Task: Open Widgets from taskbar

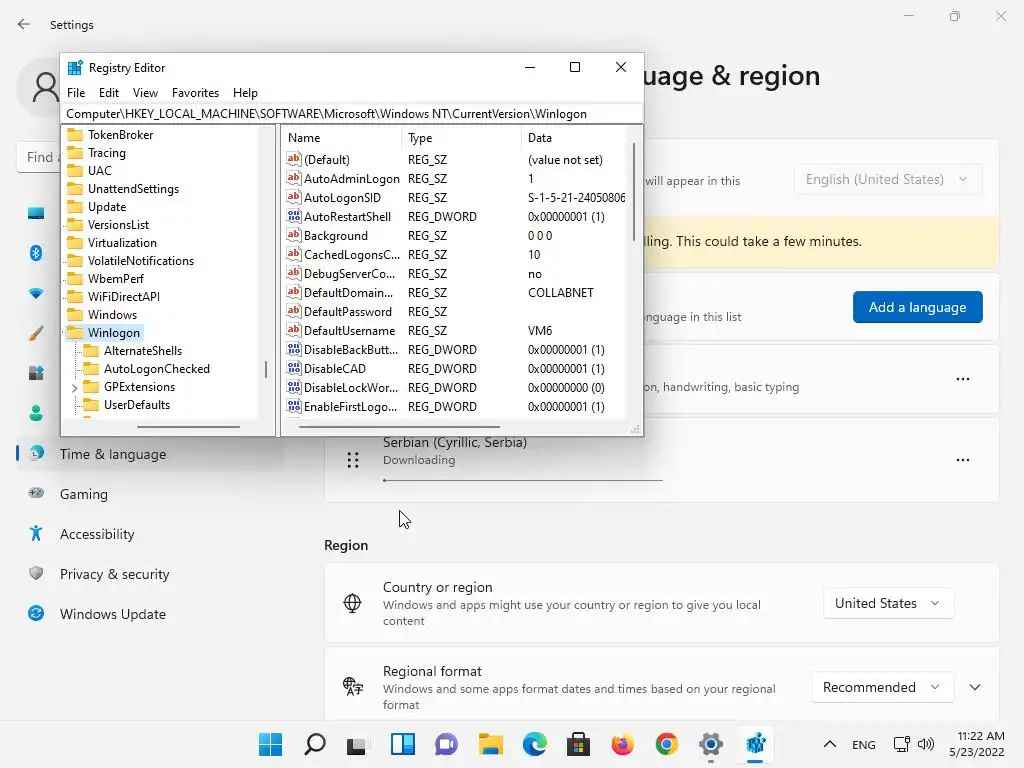Action: pyautogui.click(x=402, y=744)
